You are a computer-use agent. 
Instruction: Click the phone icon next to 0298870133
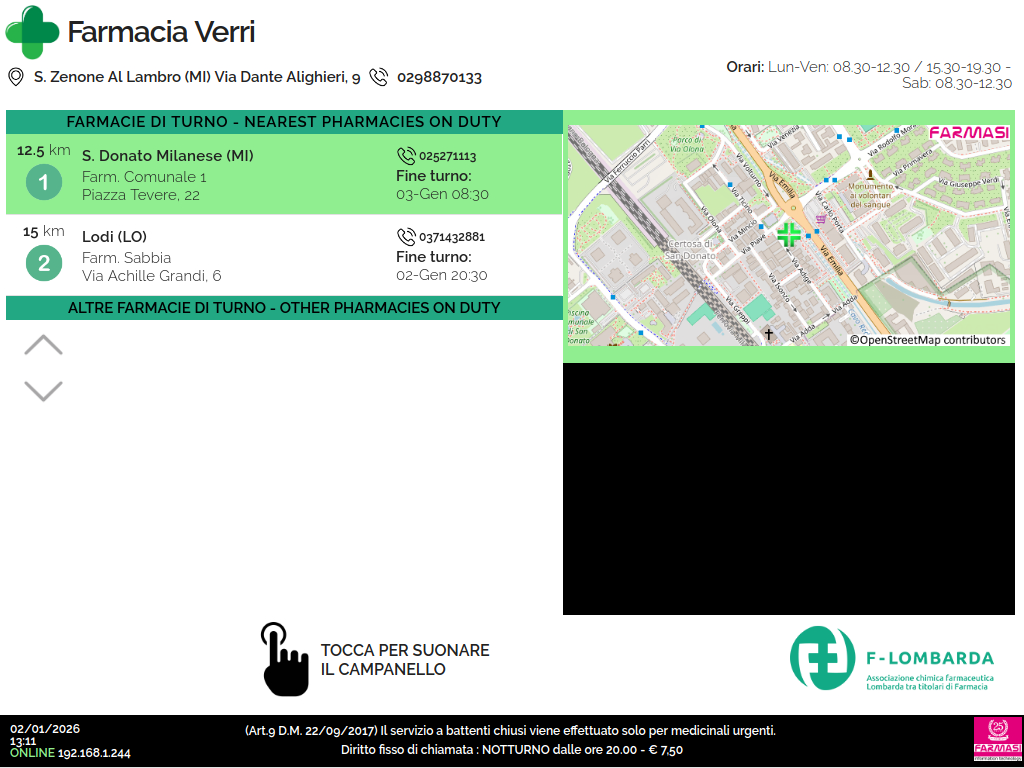pyautogui.click(x=379, y=77)
